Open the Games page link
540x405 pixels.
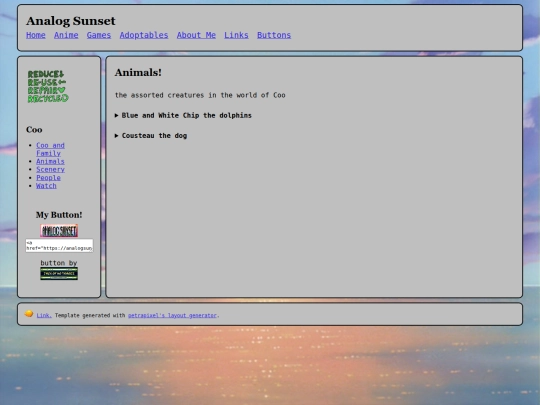pos(99,35)
